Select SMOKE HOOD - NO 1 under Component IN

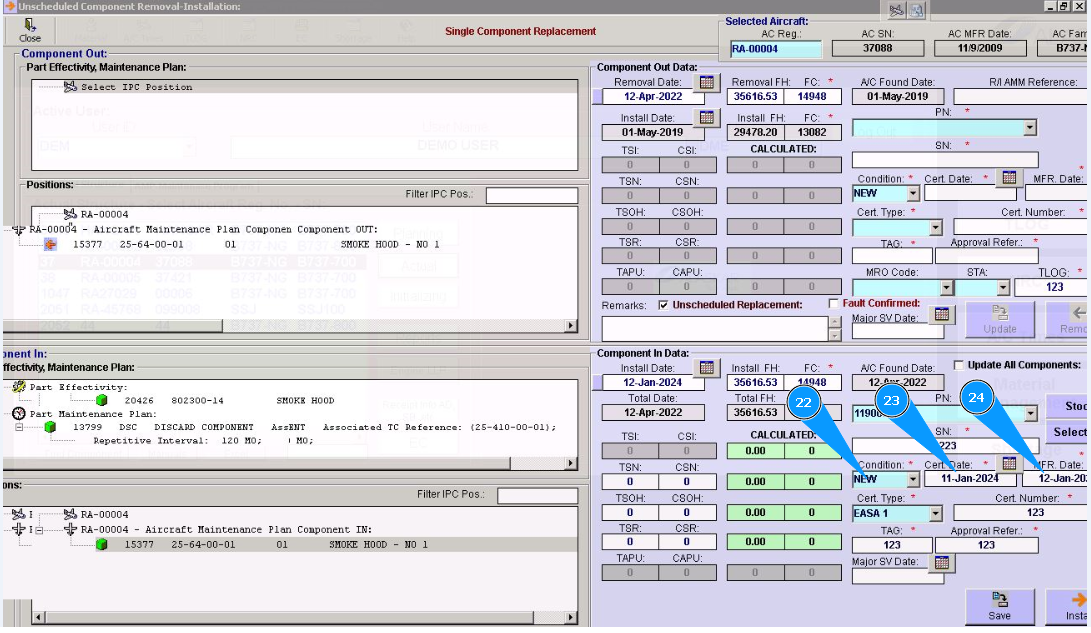point(378,545)
